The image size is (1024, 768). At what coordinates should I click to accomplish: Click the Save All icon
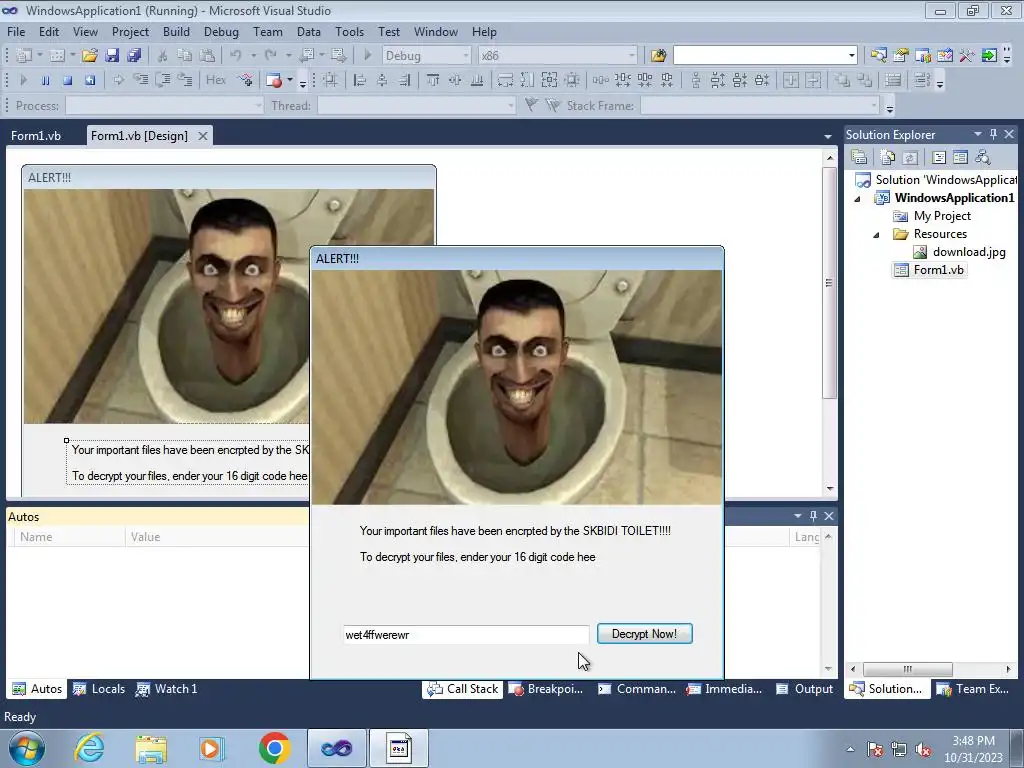134,56
